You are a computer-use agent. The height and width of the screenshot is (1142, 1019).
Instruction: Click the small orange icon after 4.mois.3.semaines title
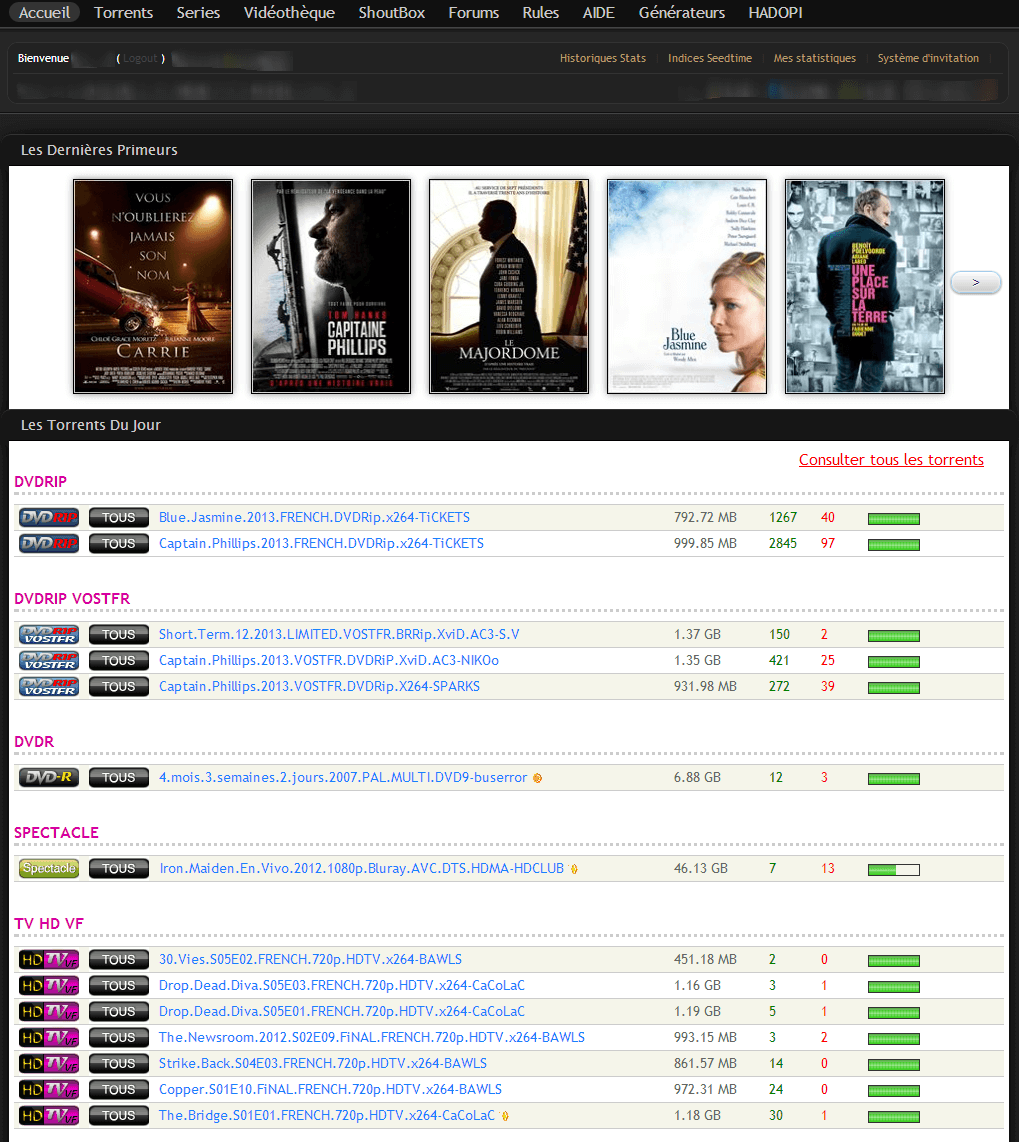(x=538, y=779)
